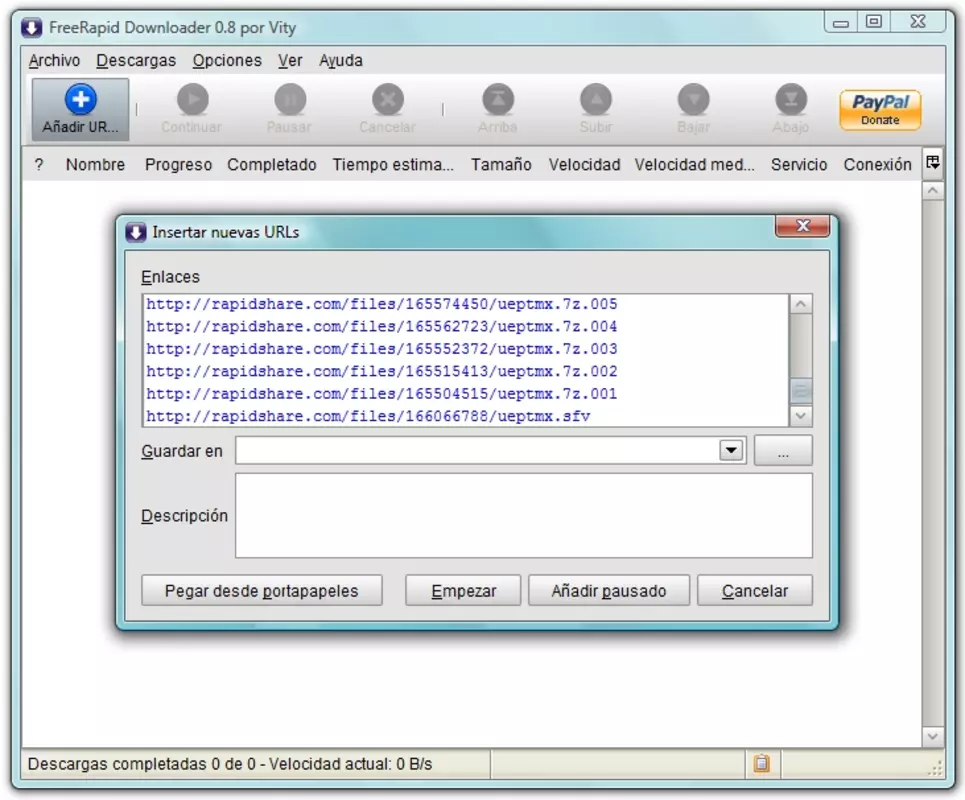This screenshot has height=800, width=965.
Task: Maximize the FreeRapid Downloader window
Action: tap(873, 22)
